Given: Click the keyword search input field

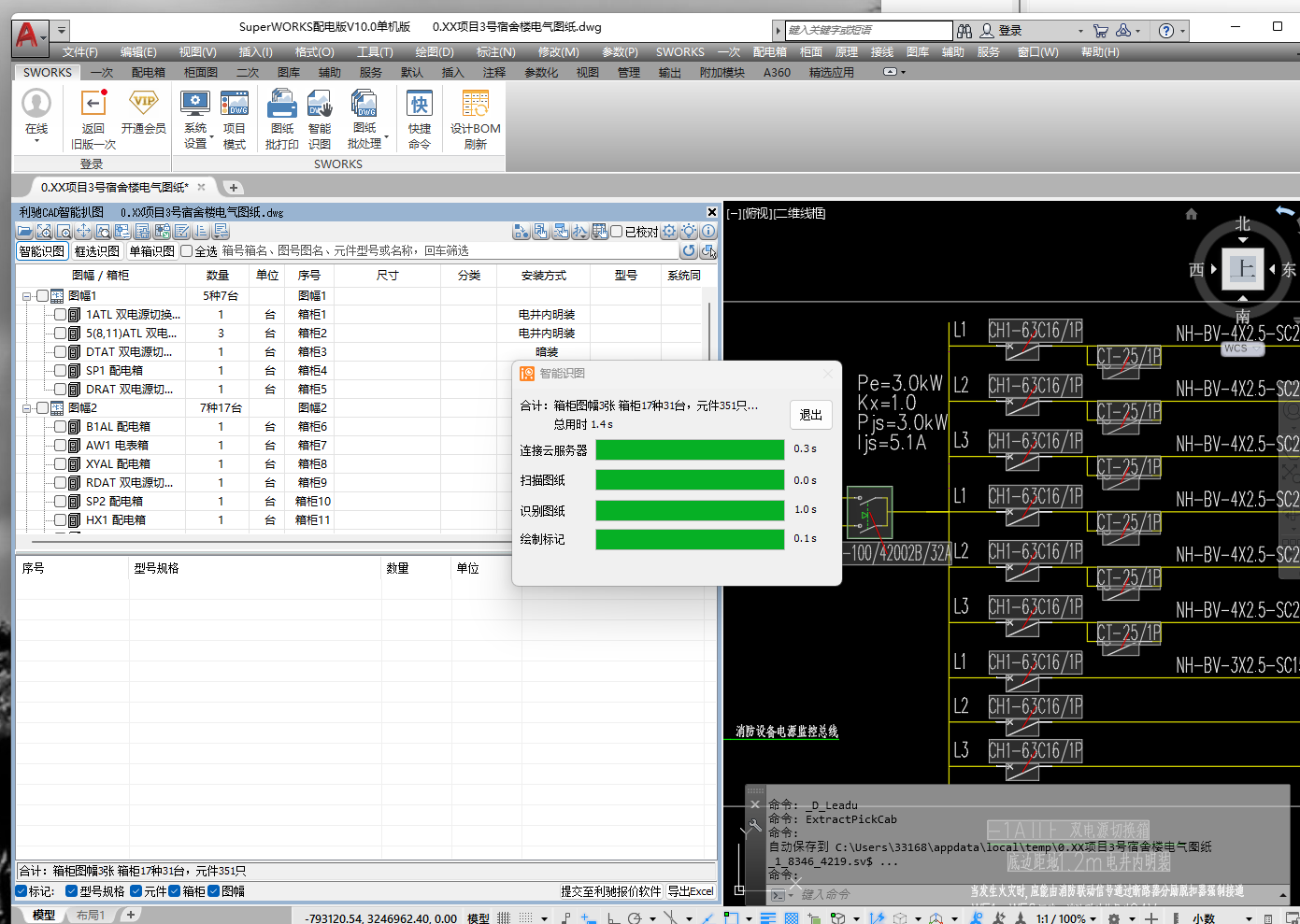Looking at the screenshot, I should click(x=867, y=31).
